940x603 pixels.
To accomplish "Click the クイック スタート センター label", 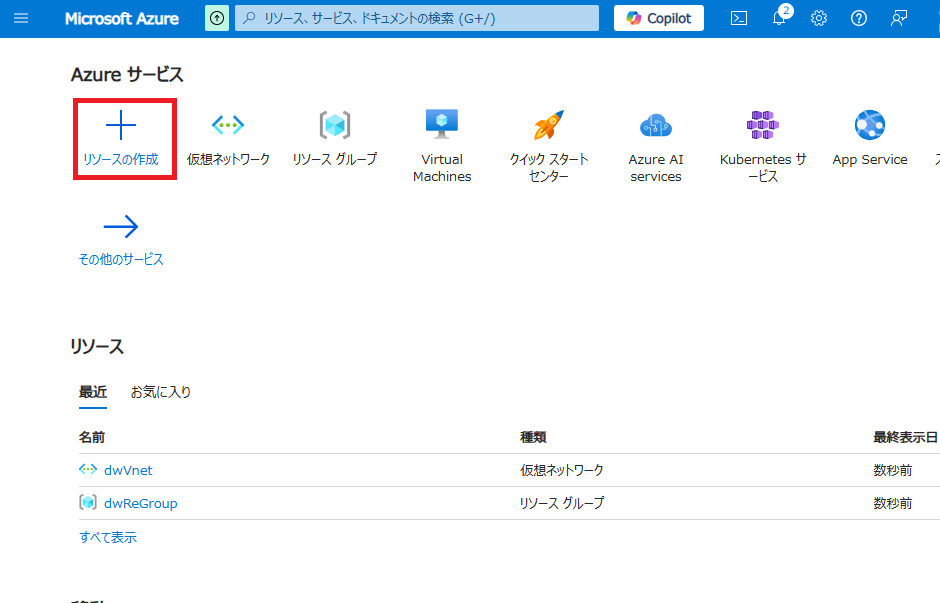I will [x=549, y=168].
